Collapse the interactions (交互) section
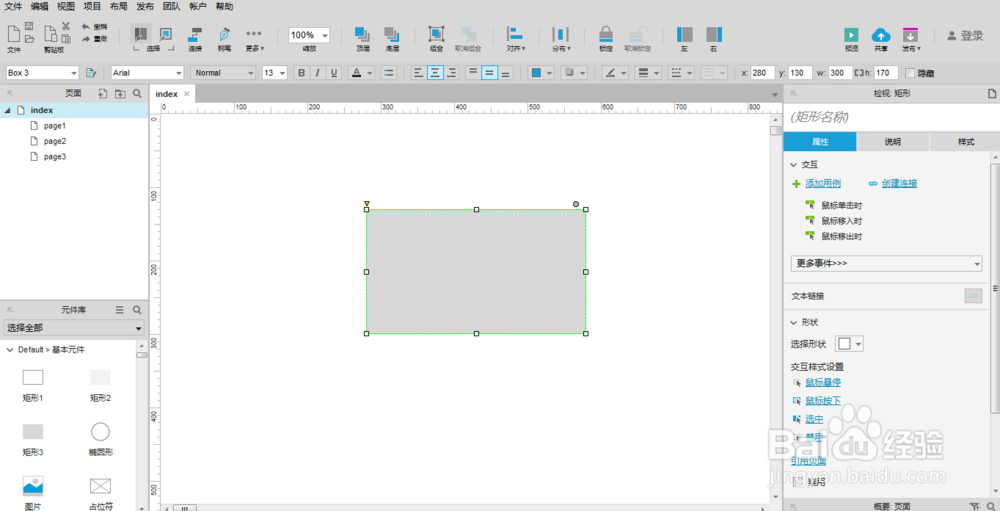 793,165
